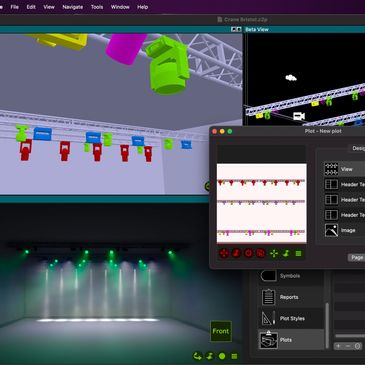Click the red circular power-style icon

coord(248,253)
